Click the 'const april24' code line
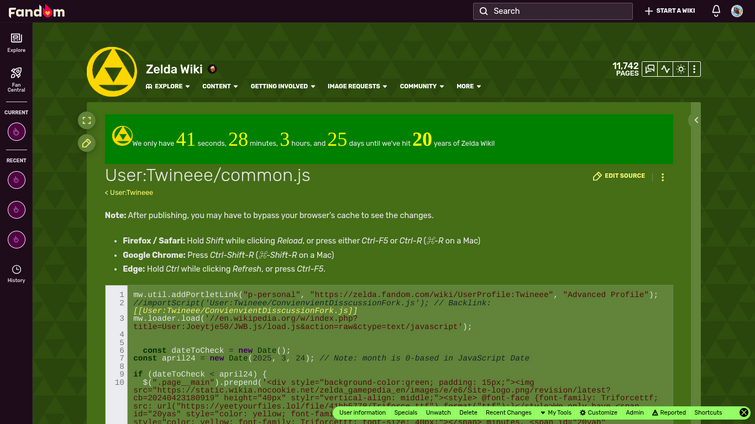Screen dimensions: 755x424 click(x=331, y=358)
